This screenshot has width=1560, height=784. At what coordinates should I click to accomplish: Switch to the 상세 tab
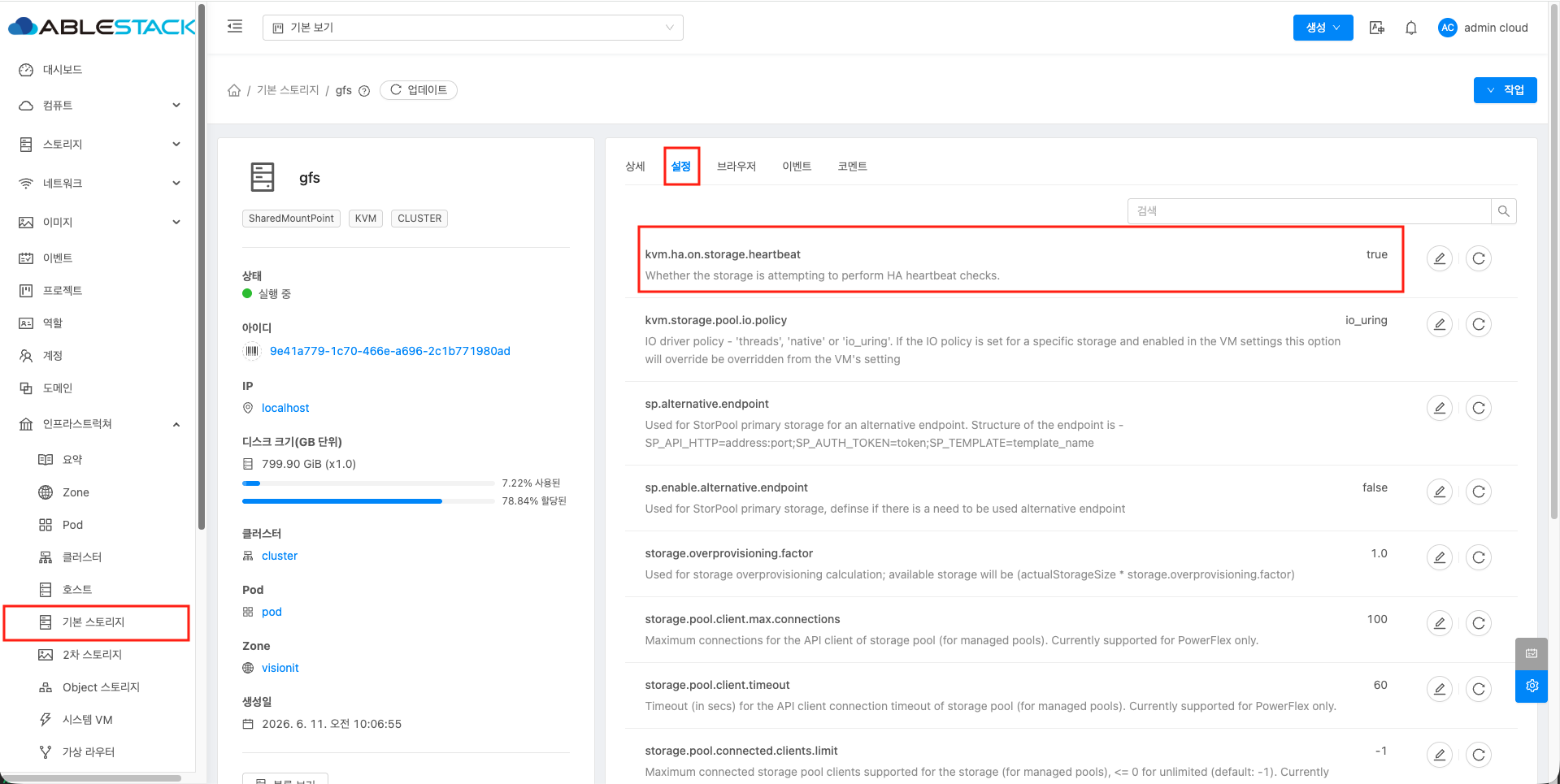[635, 167]
